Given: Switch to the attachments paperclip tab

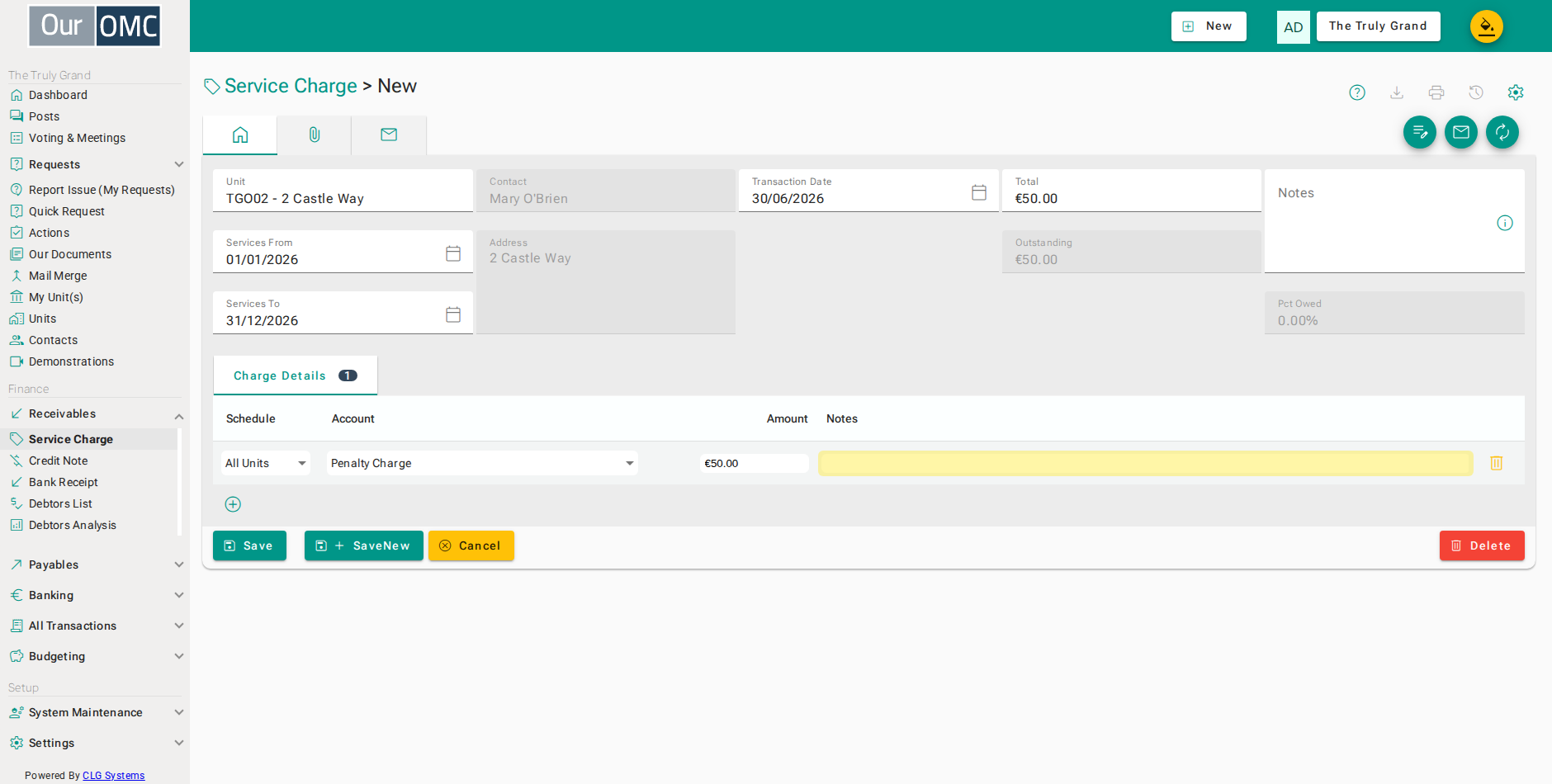Looking at the screenshot, I should pos(315,135).
